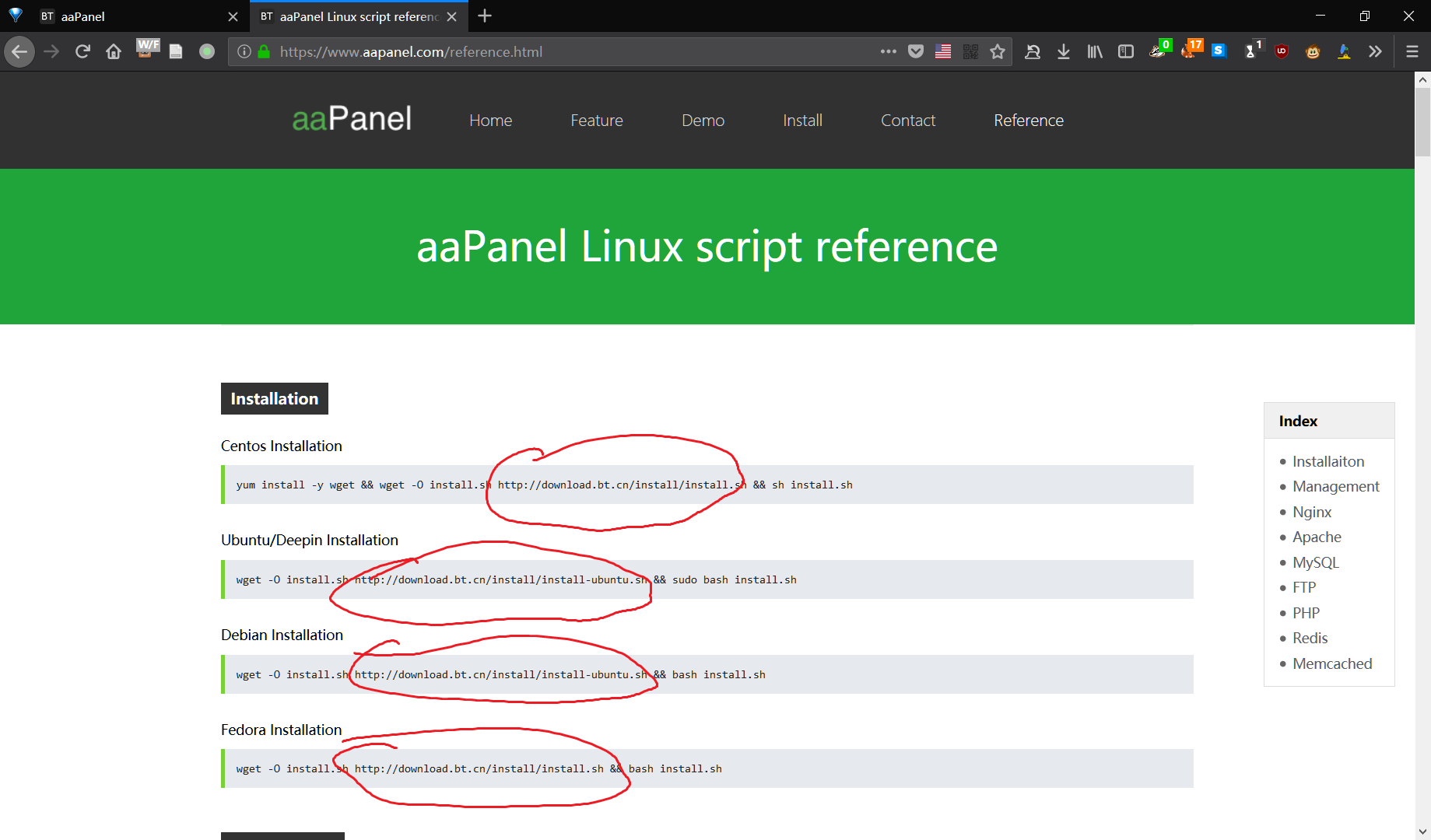Image resolution: width=1431 pixels, height=840 pixels.
Task: Reload the page with the refresh icon
Action: pos(82,51)
